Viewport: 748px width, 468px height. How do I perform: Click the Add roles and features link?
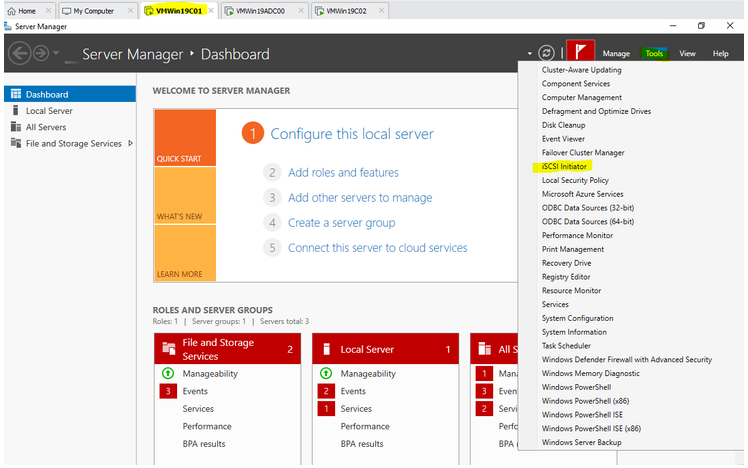pos(343,172)
